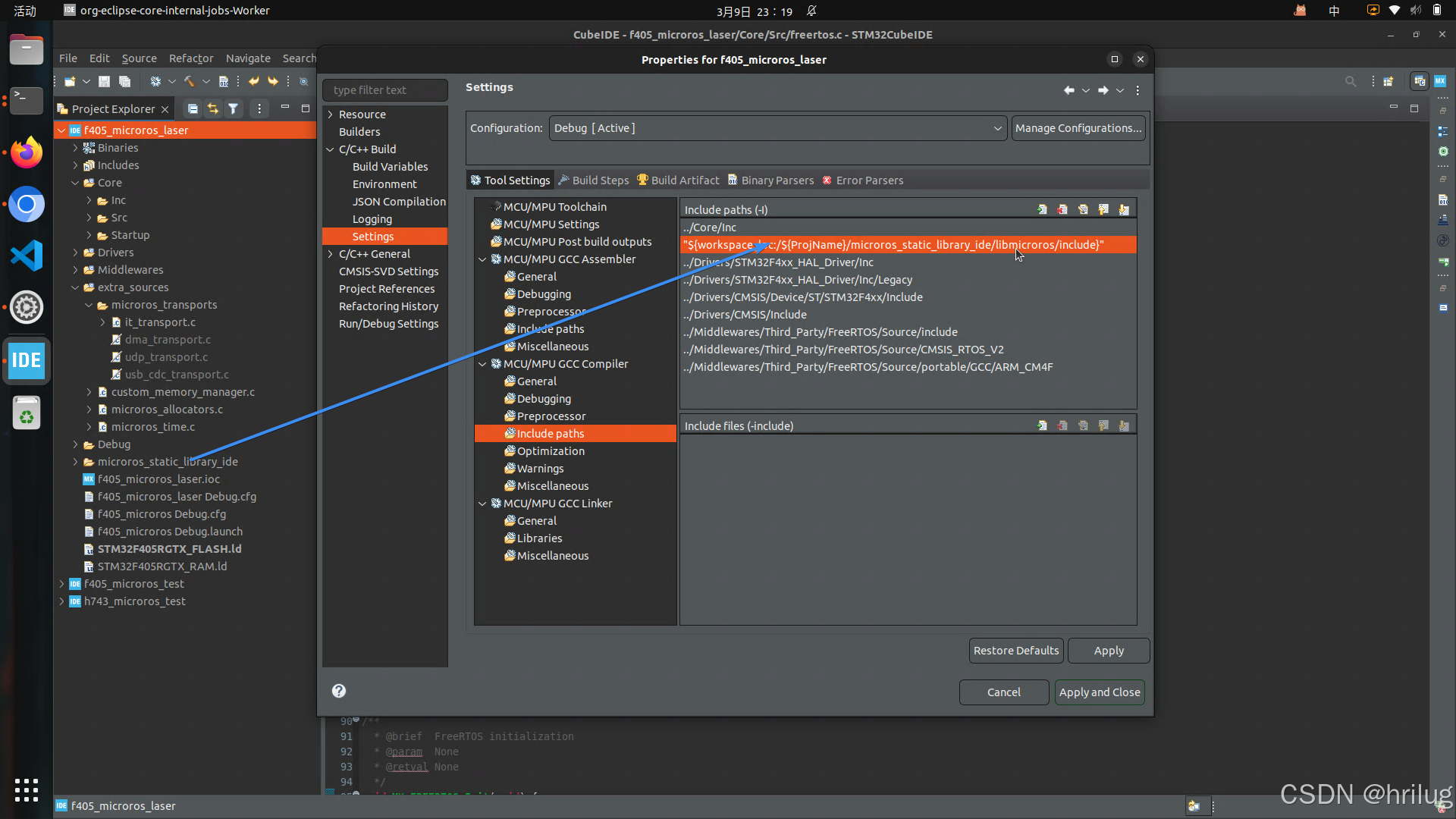Collapse MCU/MPU GCC Assembler tree node
The width and height of the screenshot is (1456, 819).
tap(482, 259)
